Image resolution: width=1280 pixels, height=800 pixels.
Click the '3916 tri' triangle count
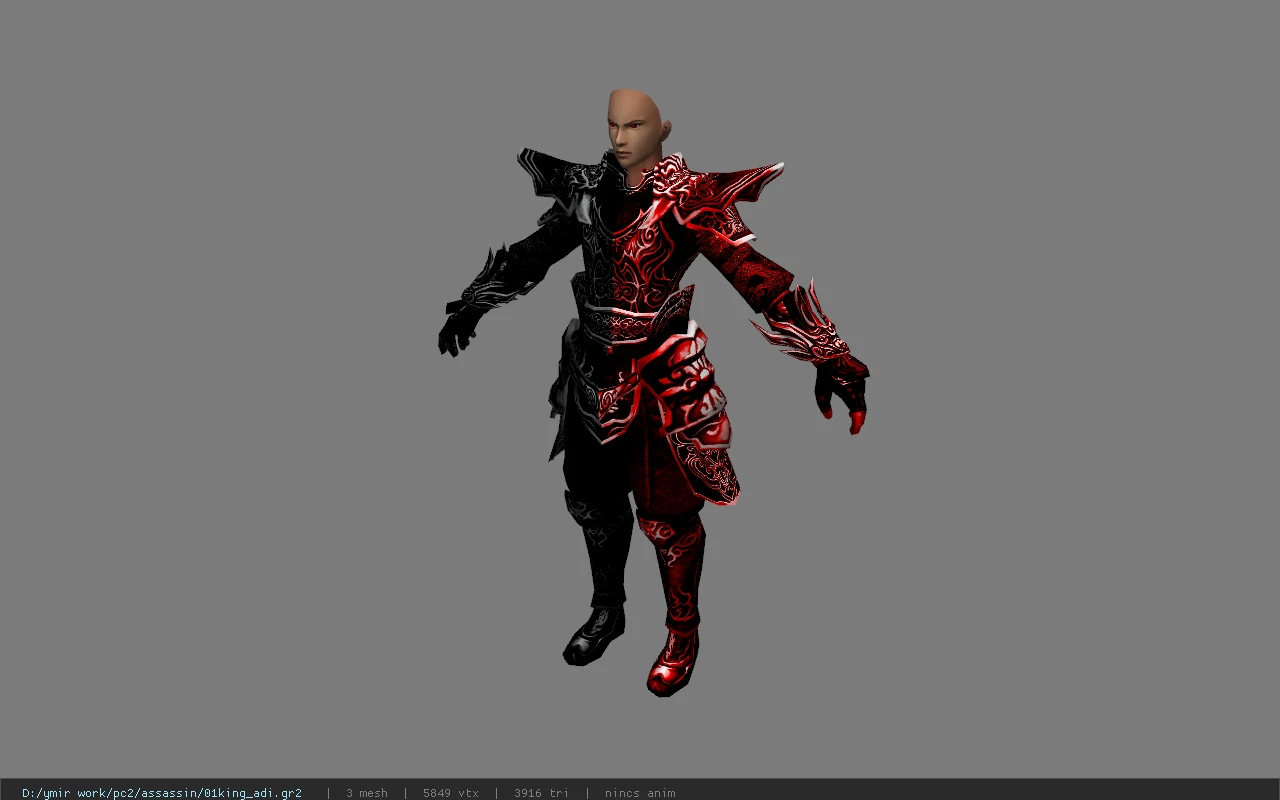coord(542,793)
